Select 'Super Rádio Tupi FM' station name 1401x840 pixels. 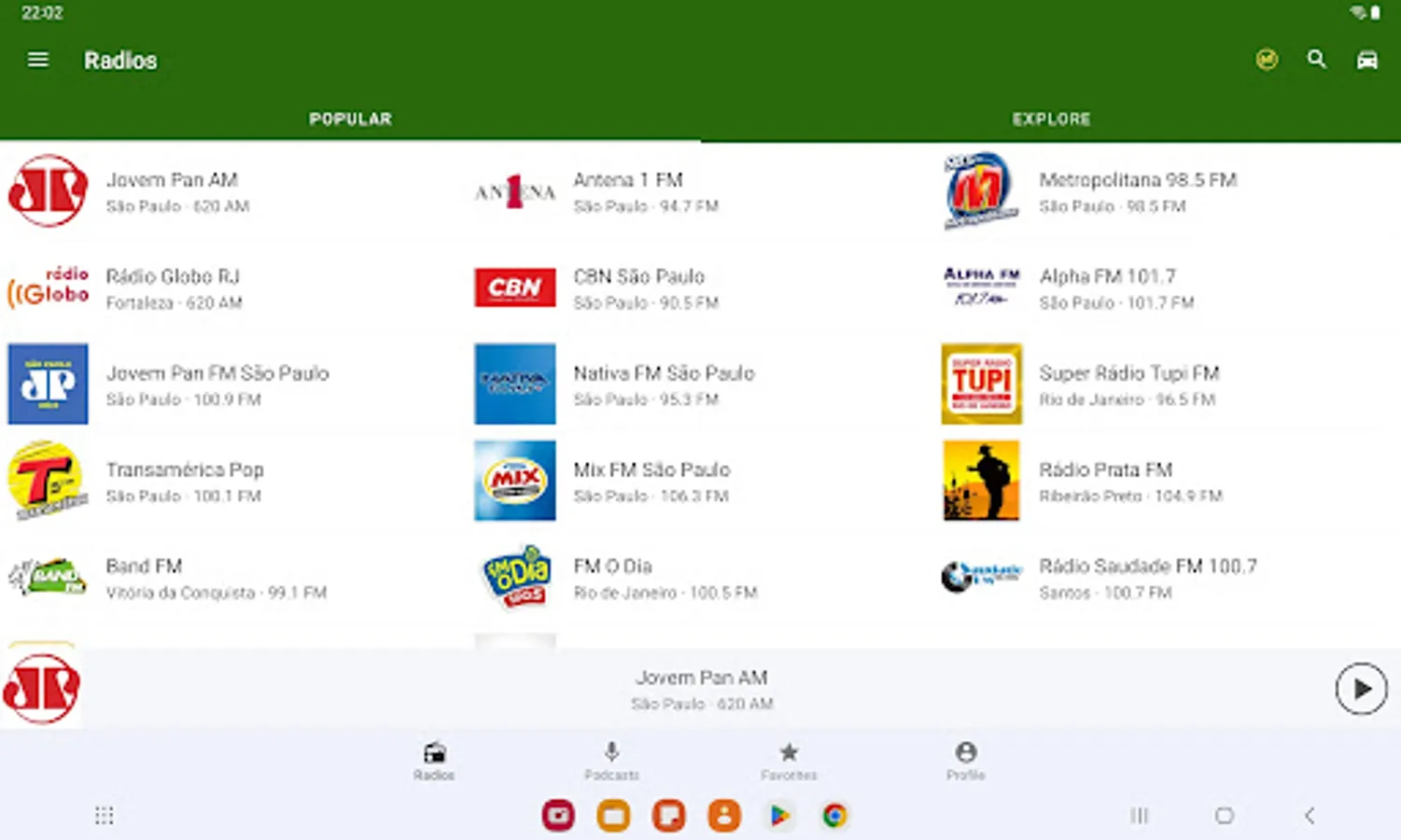(1129, 373)
